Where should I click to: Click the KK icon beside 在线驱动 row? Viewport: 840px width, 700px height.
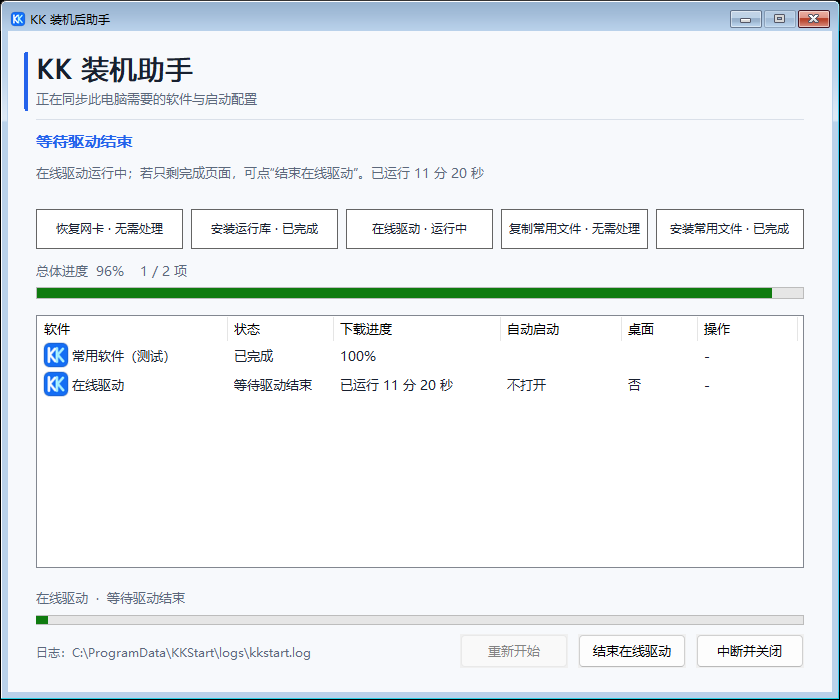[x=56, y=385]
